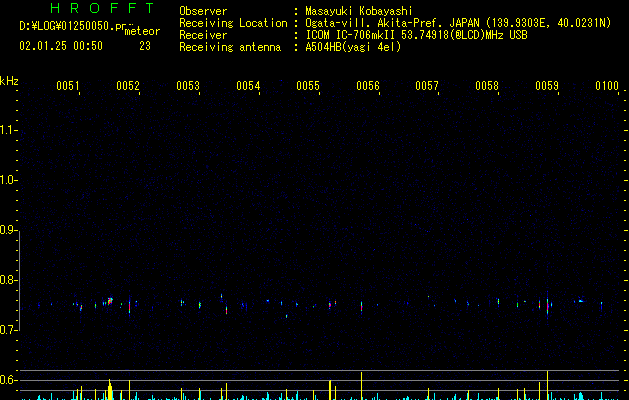This screenshot has width=629, height=400.
Task: Click the date stamp 02.01.25 00:50
Action: tap(61, 46)
